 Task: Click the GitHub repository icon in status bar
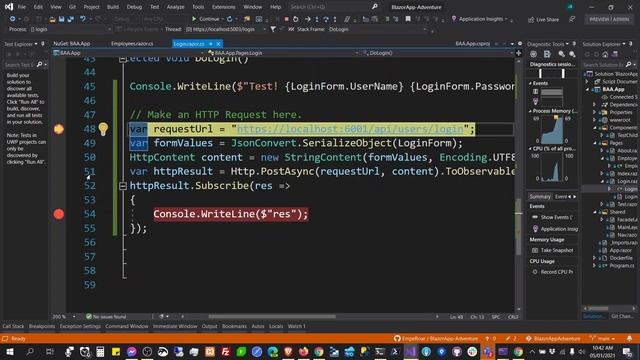tap(397, 338)
